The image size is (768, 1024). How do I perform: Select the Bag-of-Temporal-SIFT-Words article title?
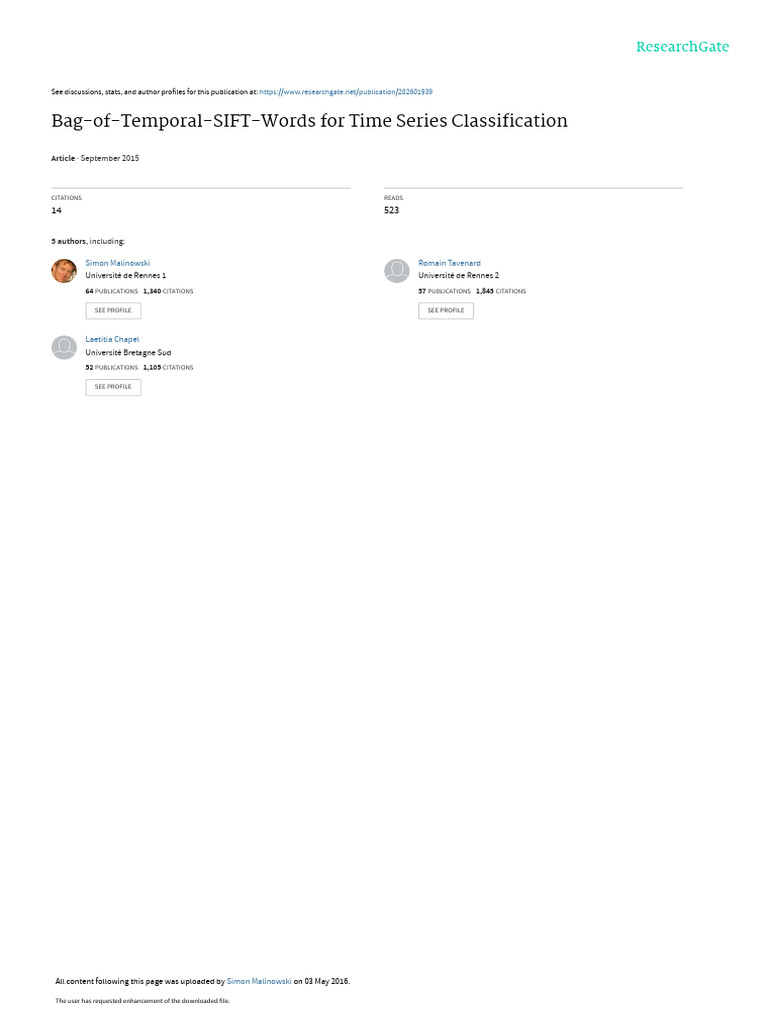(310, 121)
